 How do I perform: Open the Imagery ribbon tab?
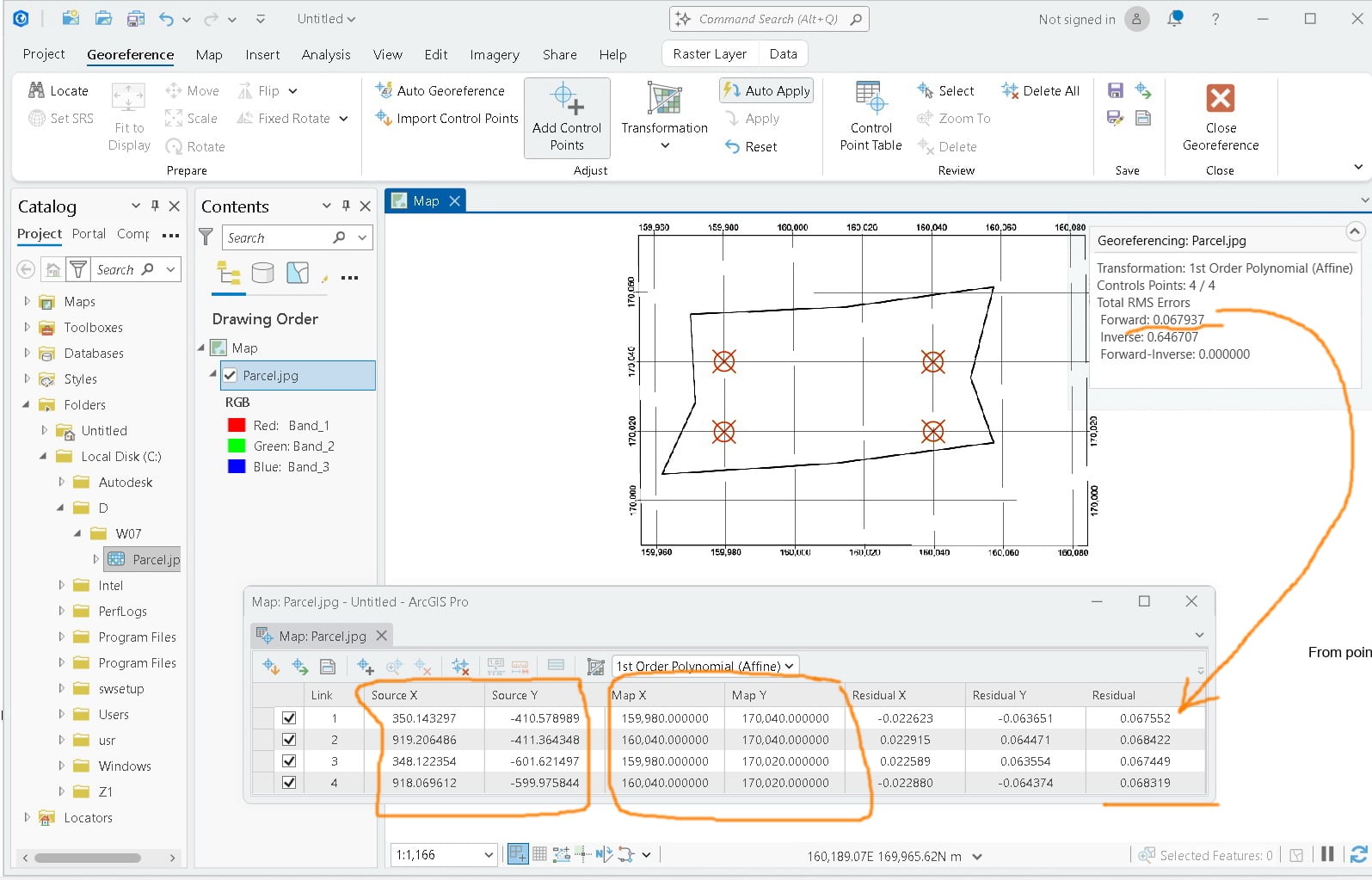pos(495,54)
